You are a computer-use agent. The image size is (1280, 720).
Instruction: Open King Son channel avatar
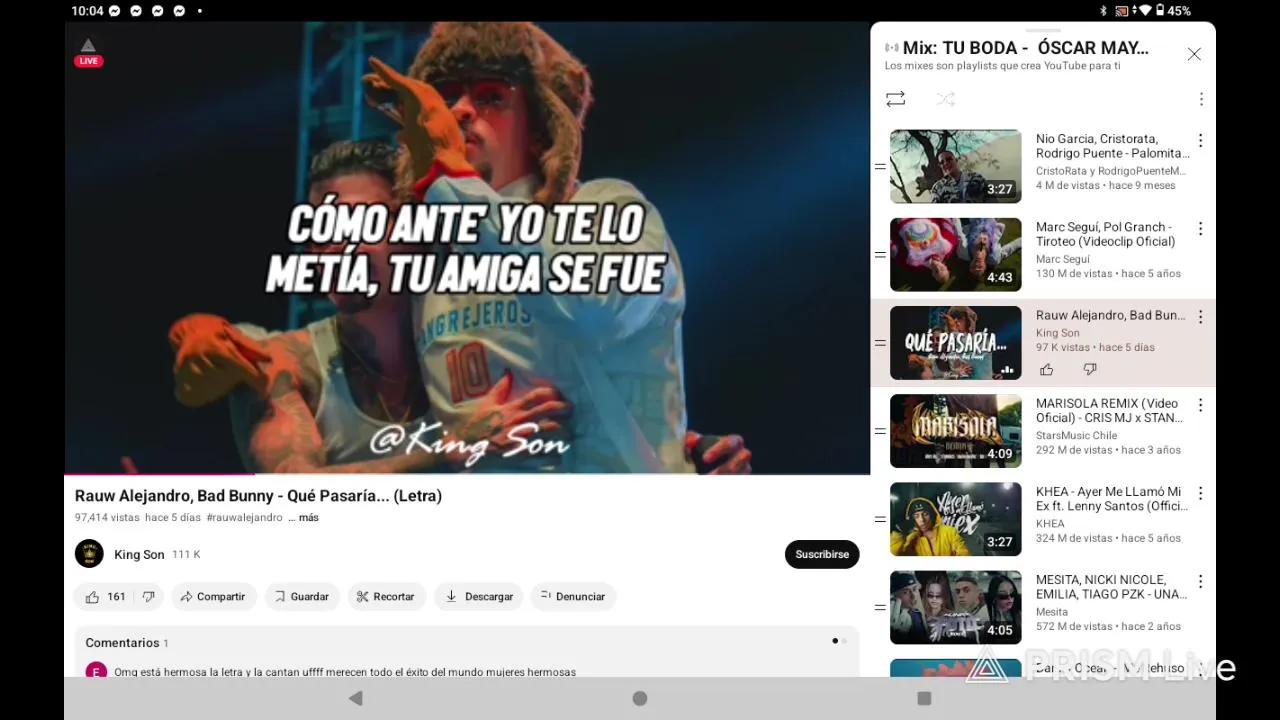point(89,554)
